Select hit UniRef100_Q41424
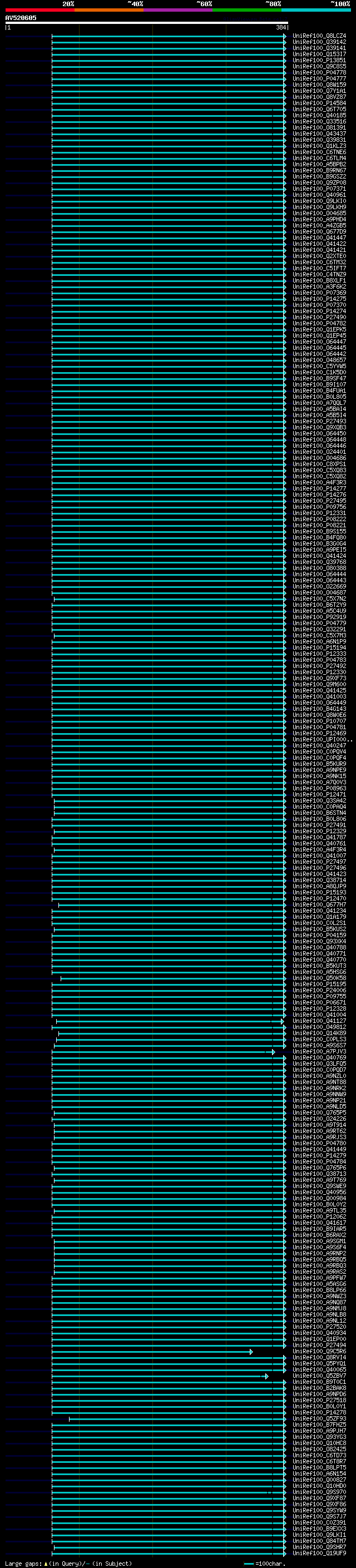This screenshot has width=356, height=1568. (x=319, y=556)
